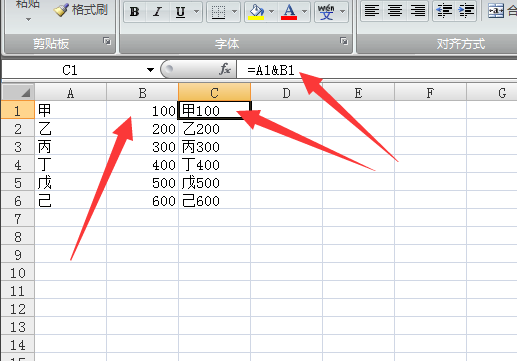Screen dimensions: 517x361
Task: Select column G header
Action: pos(492,92)
